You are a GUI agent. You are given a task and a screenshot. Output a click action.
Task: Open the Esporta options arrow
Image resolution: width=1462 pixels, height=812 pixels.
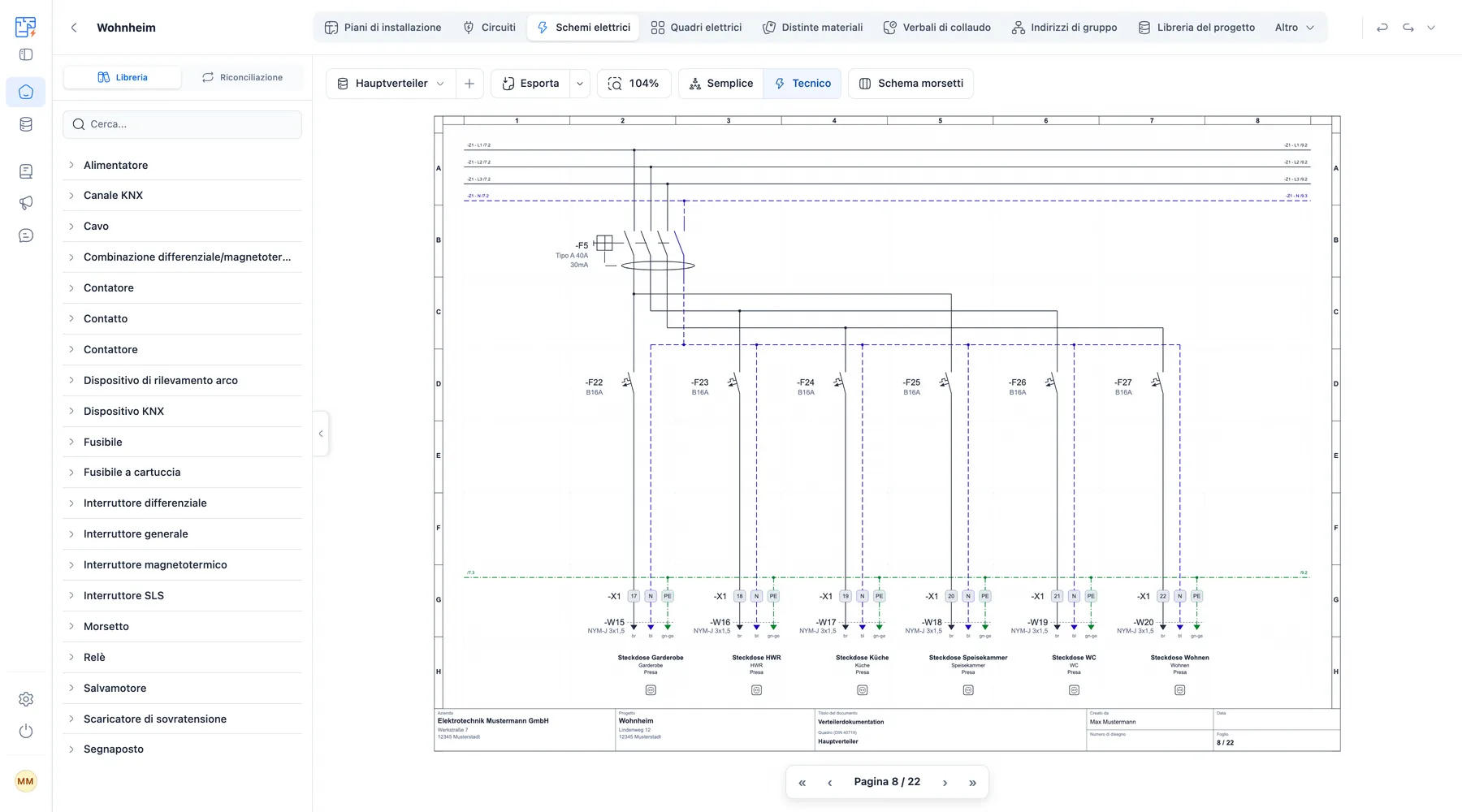click(x=580, y=84)
